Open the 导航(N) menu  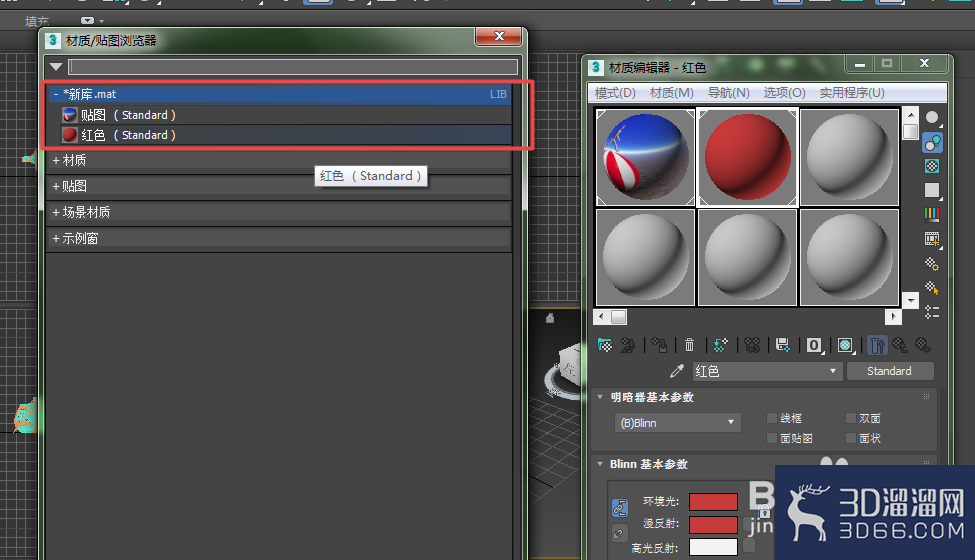[x=729, y=93]
